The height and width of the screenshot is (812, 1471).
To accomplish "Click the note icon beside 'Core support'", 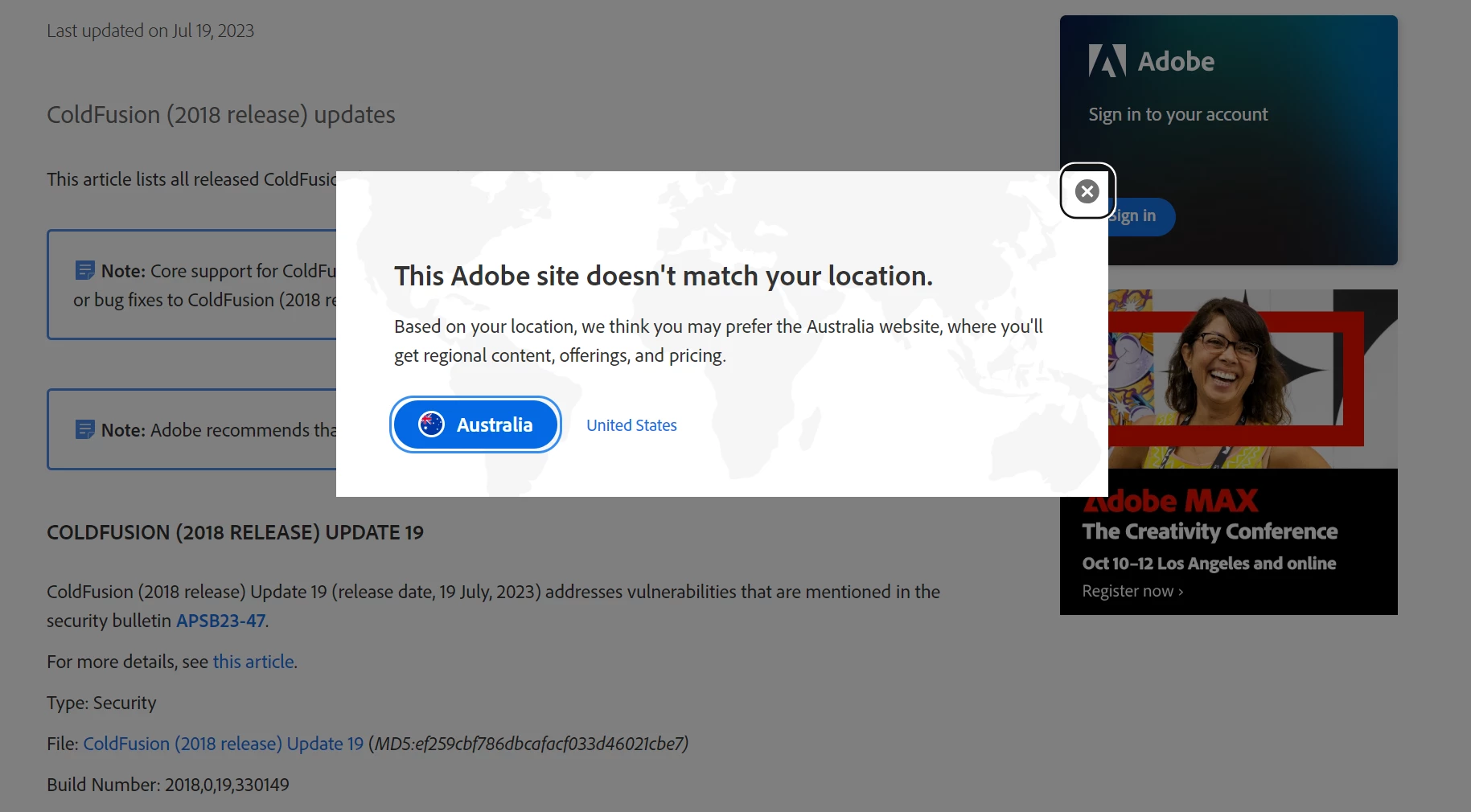I will [x=84, y=271].
